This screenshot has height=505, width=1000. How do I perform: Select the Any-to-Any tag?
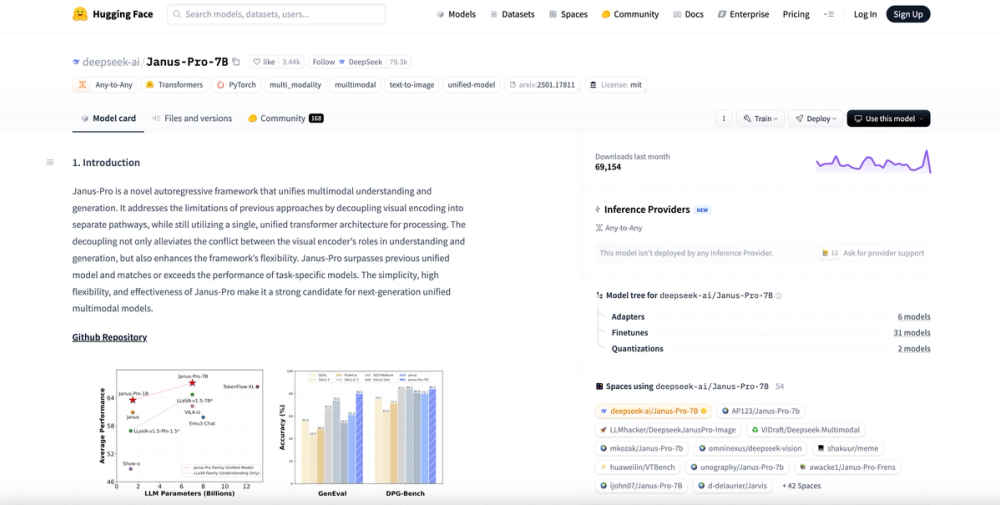[x=105, y=85]
